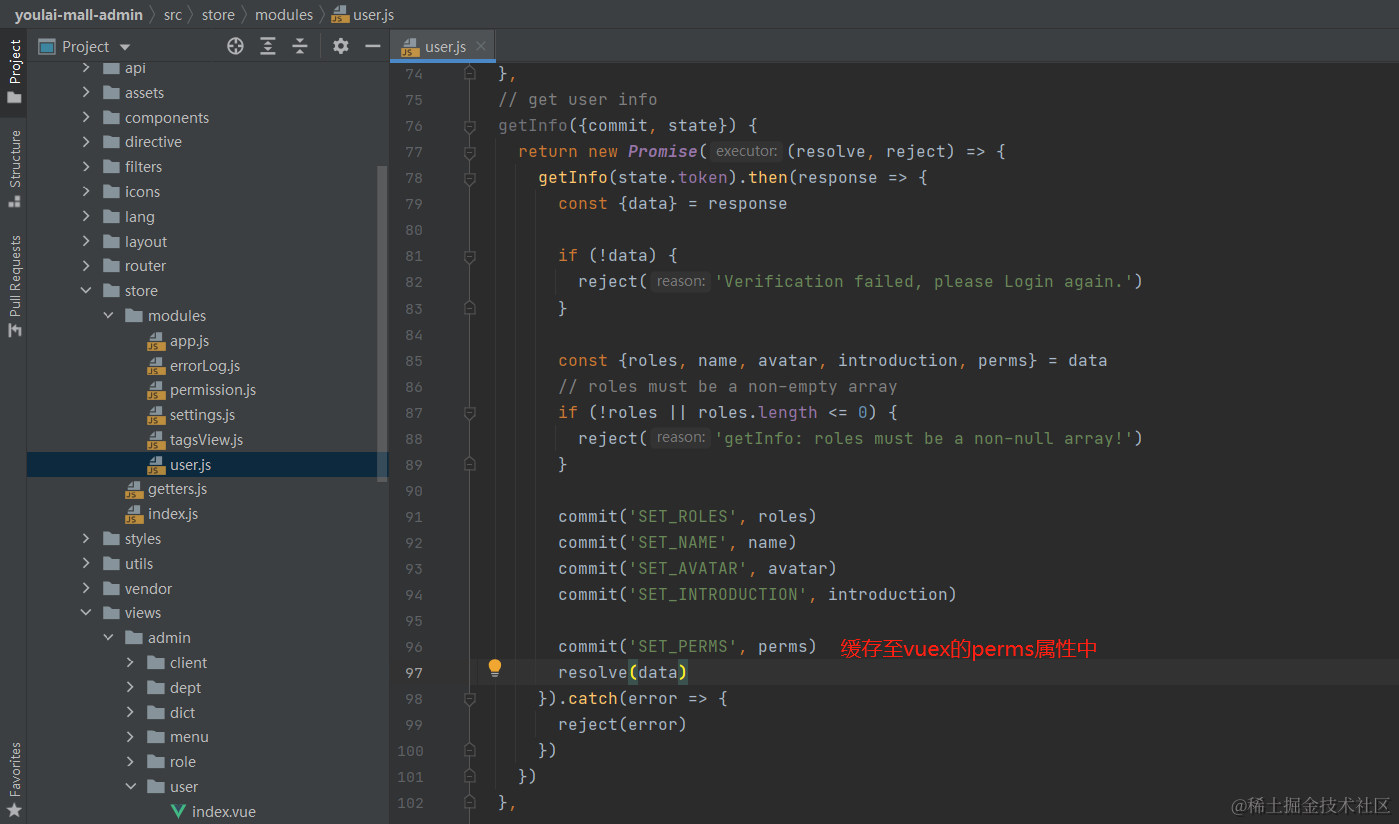Expand the components folder

86,118
